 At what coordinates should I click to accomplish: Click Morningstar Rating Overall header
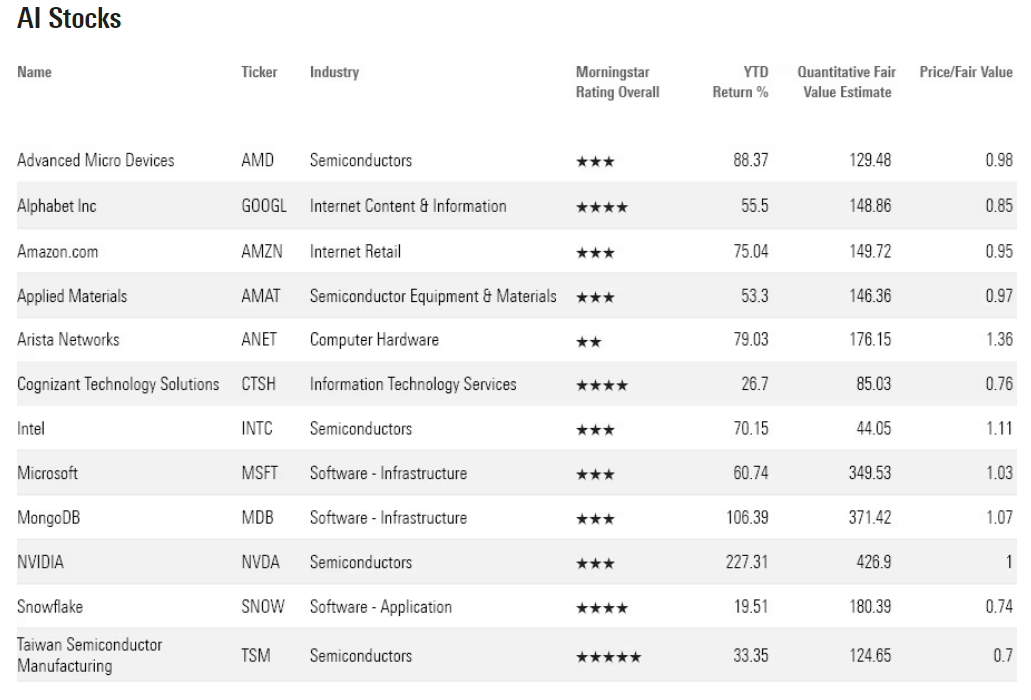tap(617, 82)
